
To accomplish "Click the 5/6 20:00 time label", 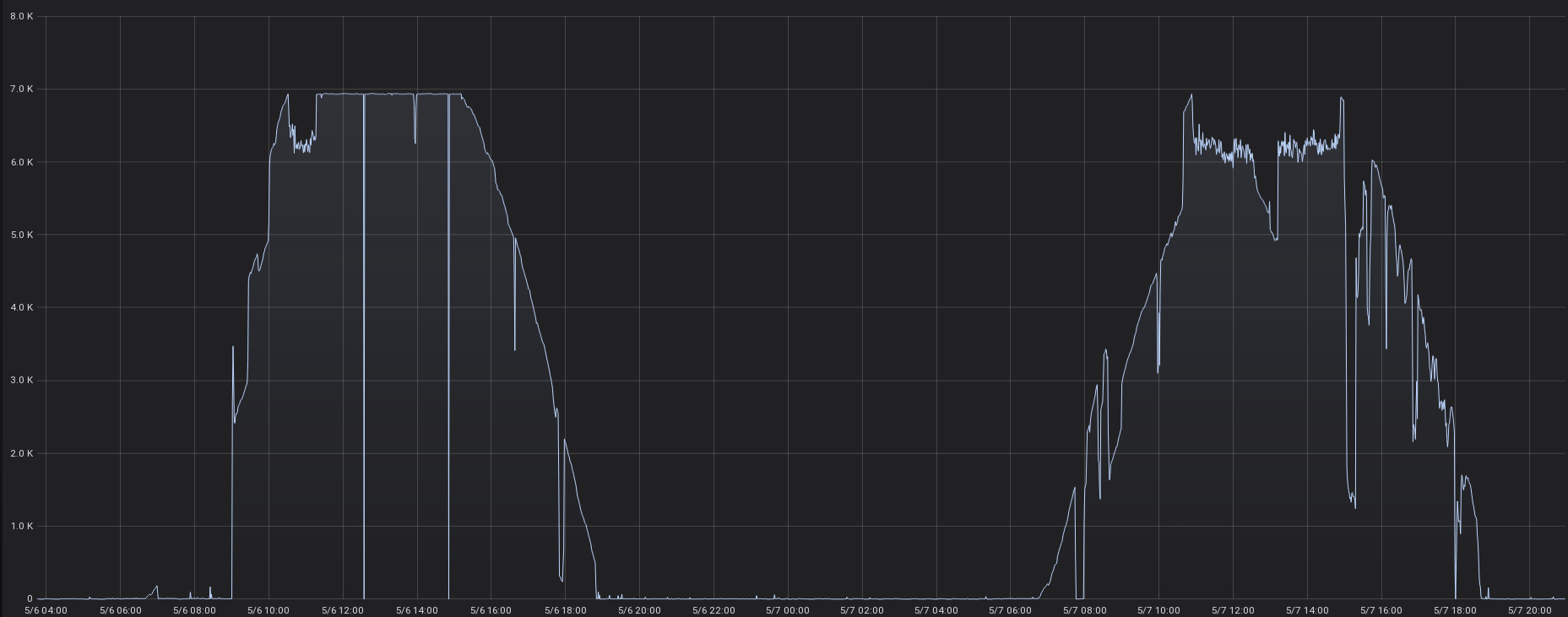I will (639, 609).
